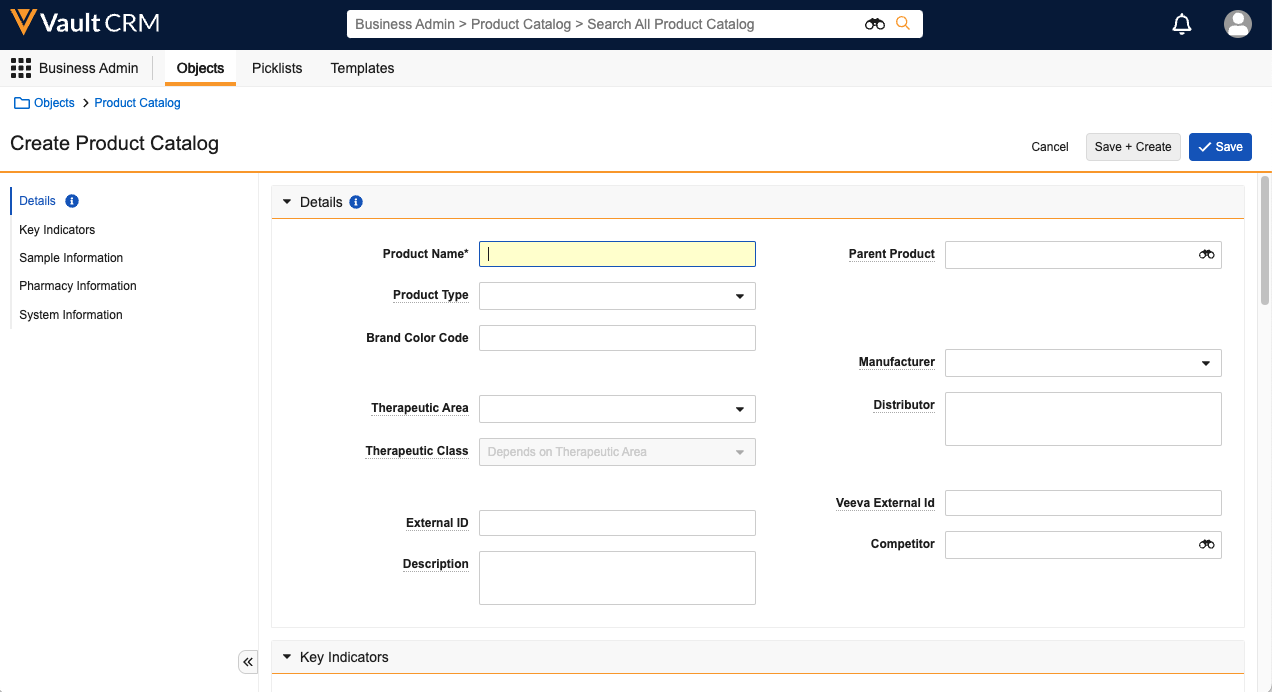Viewport: 1272px width, 692px height.
Task: Click the notifications bell icon
Action: 1182,24
